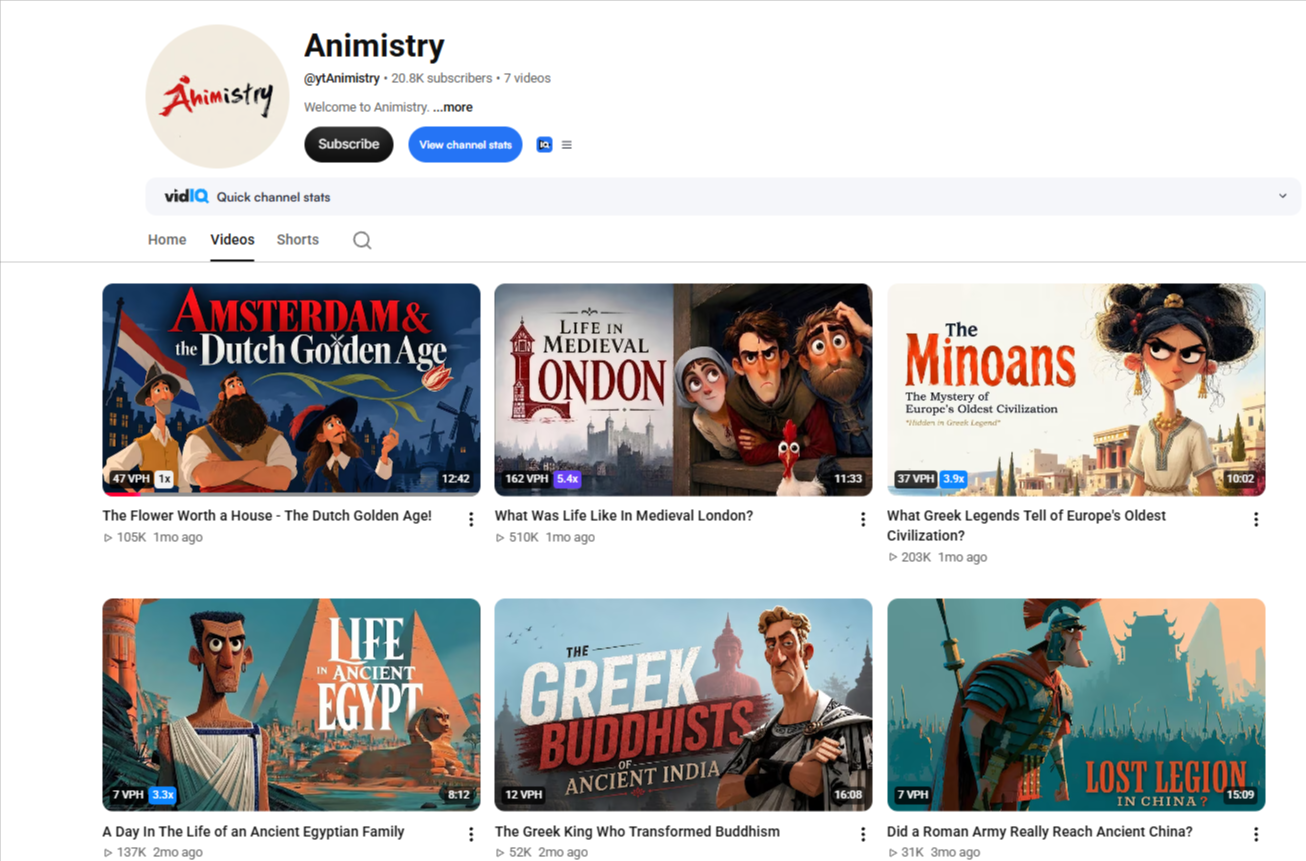1306x861 pixels.
Task: Play the Life in Medieval London thumbnail
Action: pos(683,390)
